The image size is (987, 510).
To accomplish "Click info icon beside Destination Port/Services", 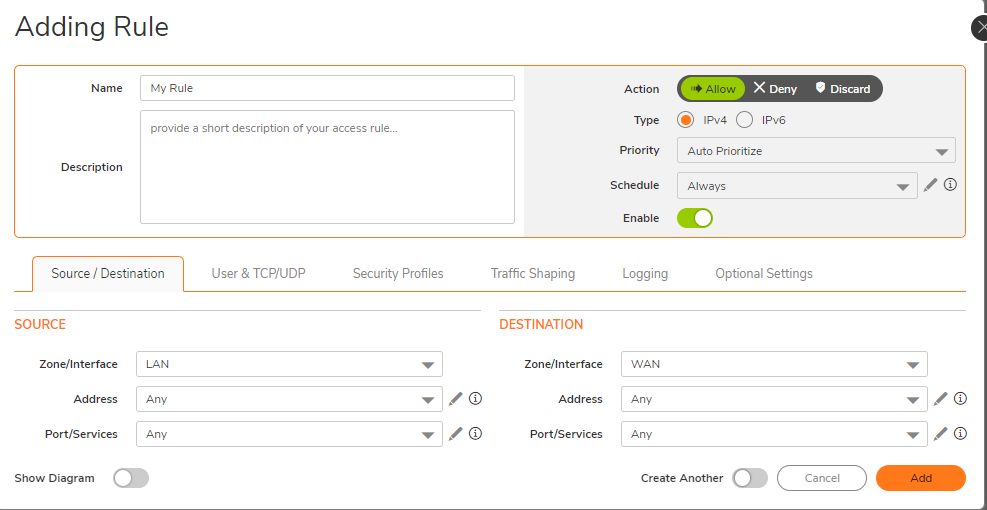I will point(960,434).
